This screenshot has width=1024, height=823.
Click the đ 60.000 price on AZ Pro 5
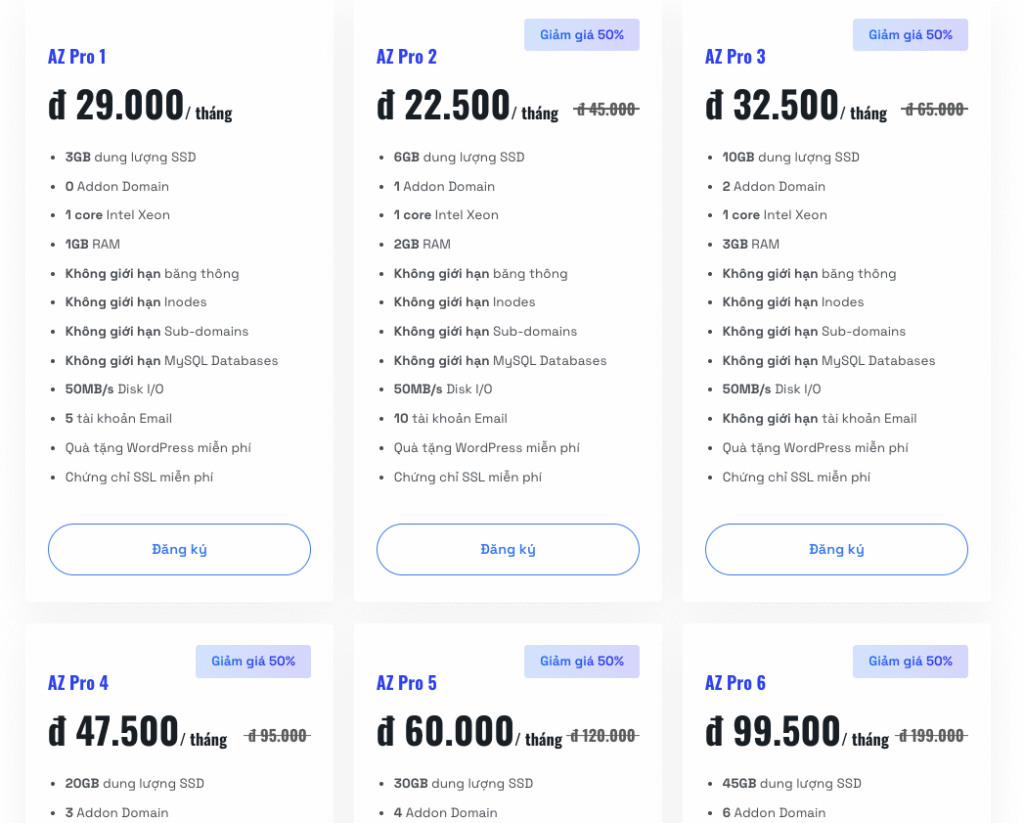pyautogui.click(x=445, y=731)
